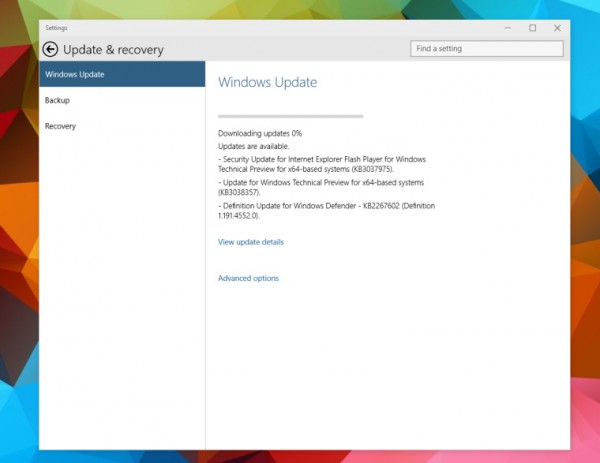Click the Settings window title text
Screen dimensions: 600x463
pos(56,28)
